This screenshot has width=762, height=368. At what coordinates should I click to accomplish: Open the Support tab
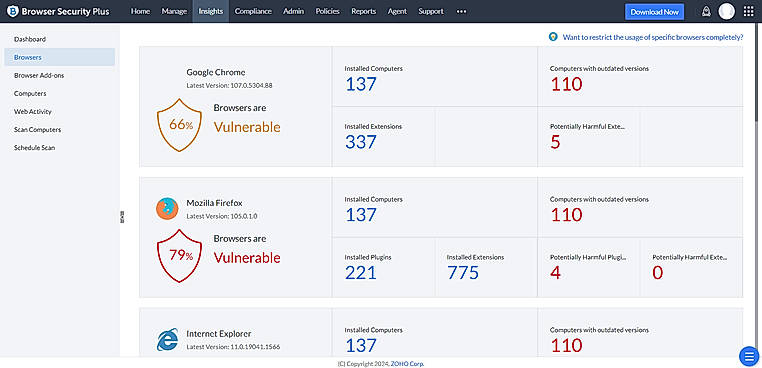point(431,11)
